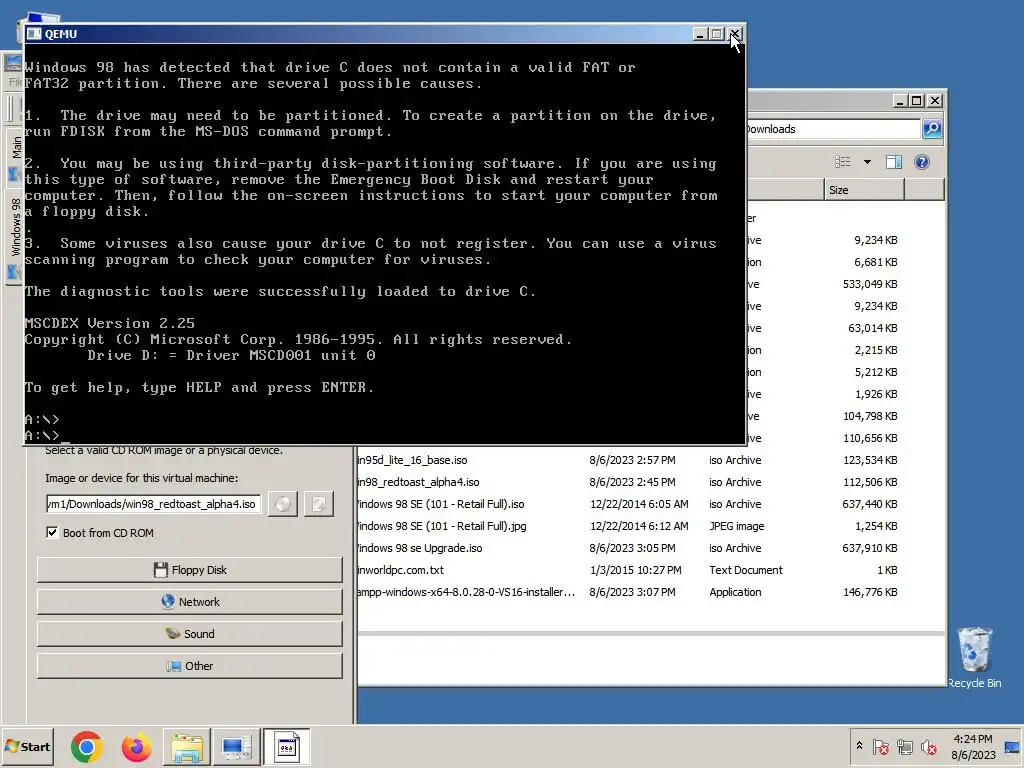The image size is (1024, 768).
Task: Click the network status tray icon
Action: 904,746
